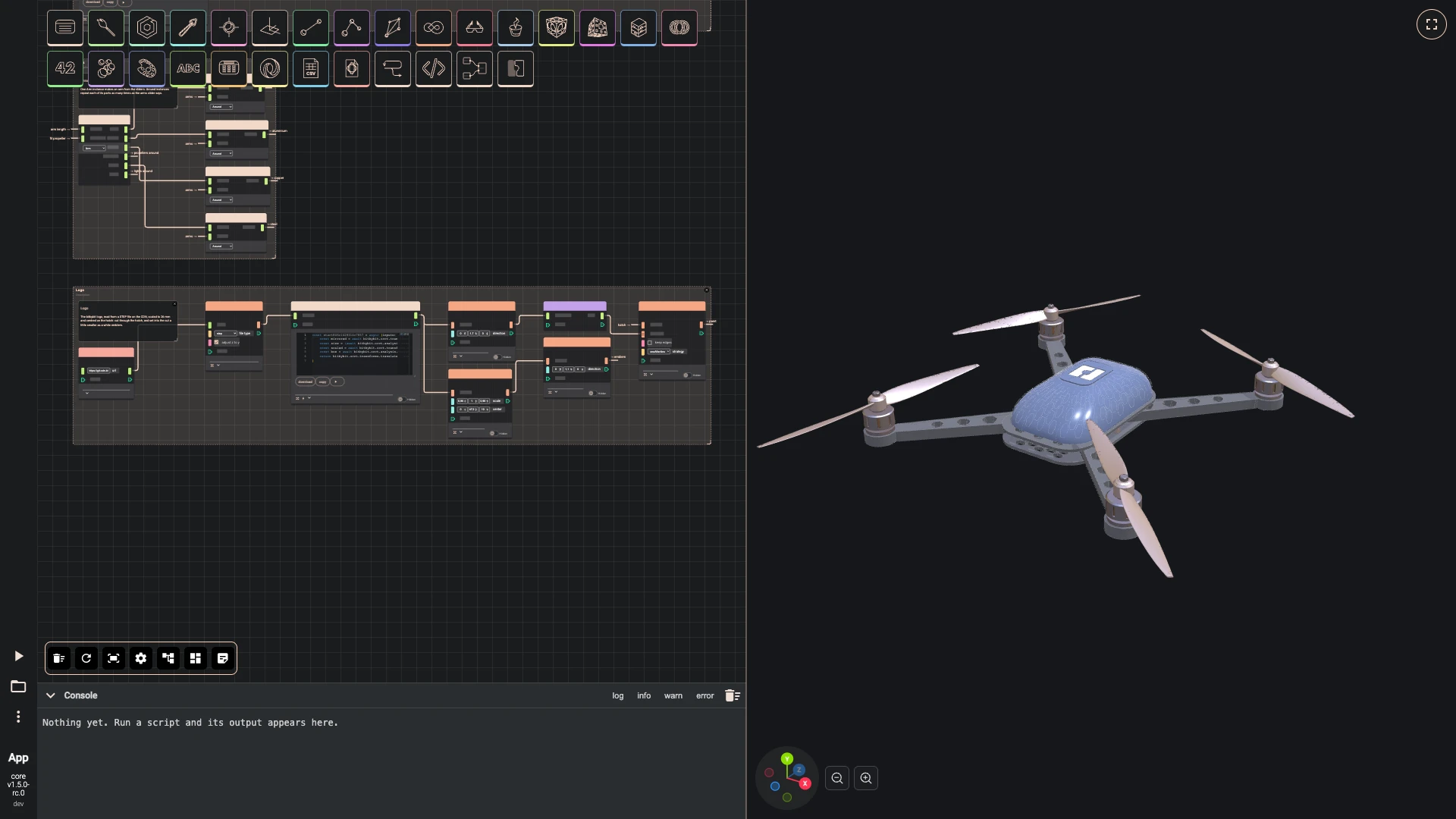Click the red X axis on orientation gizmo

805,783
